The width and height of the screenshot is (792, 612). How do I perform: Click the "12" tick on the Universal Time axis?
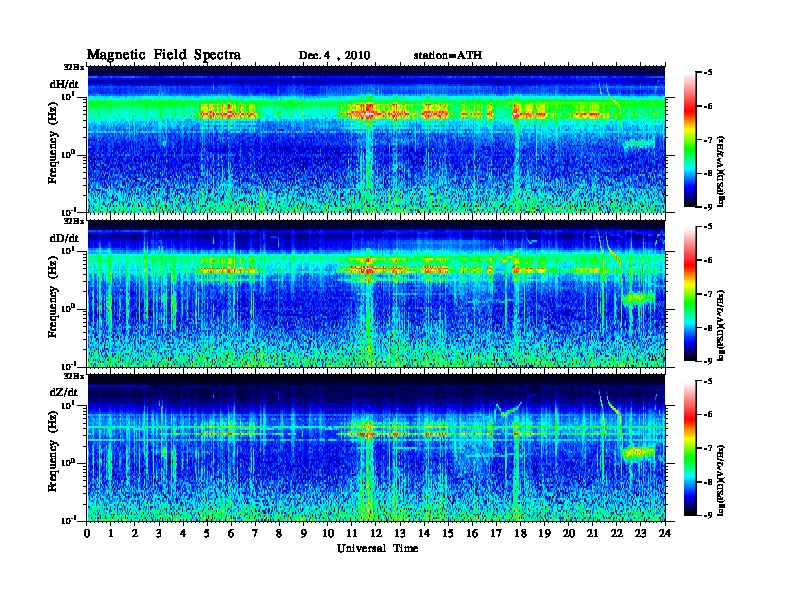[x=375, y=534]
